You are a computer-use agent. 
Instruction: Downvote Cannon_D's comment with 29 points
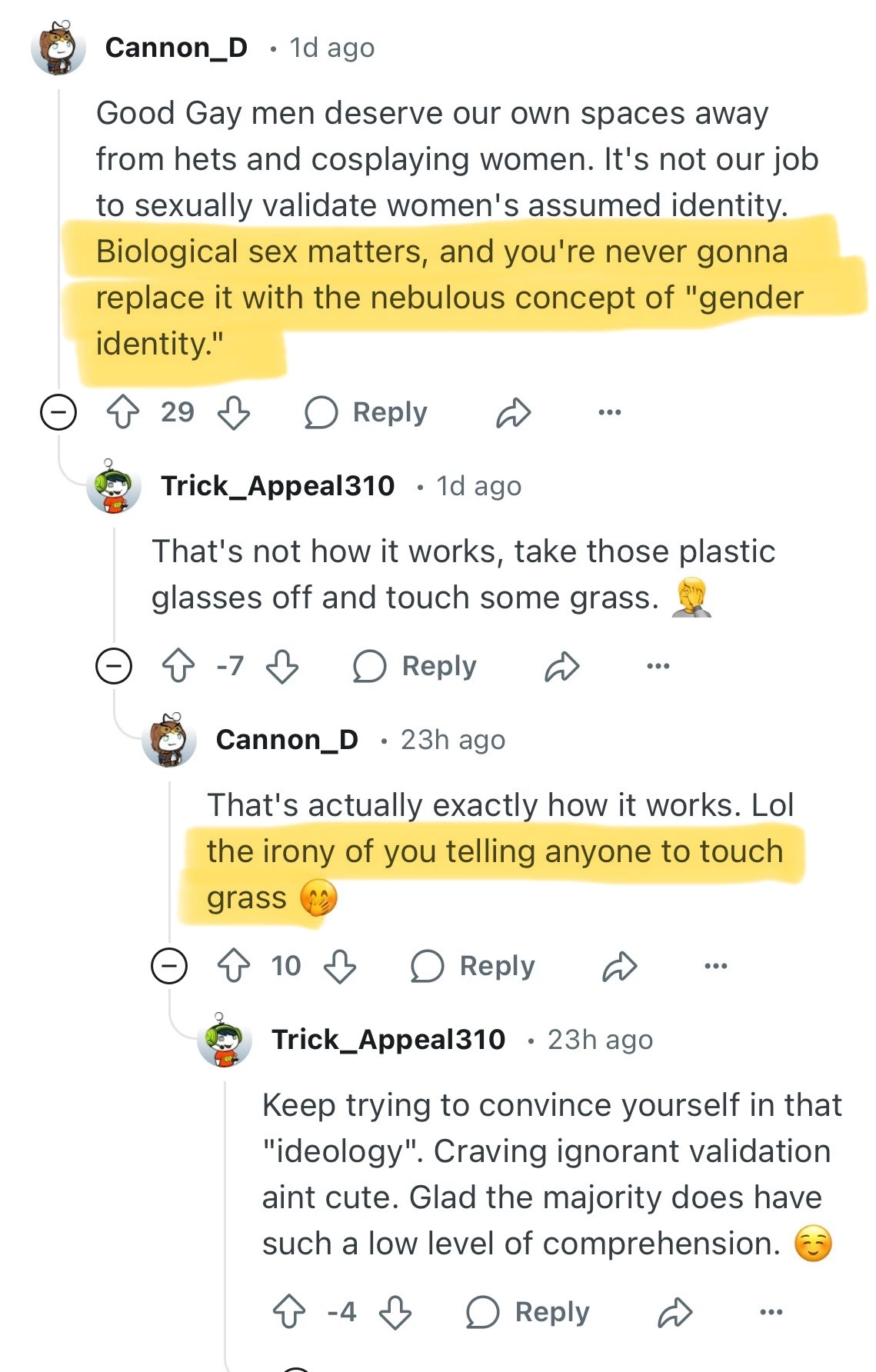[x=234, y=412]
